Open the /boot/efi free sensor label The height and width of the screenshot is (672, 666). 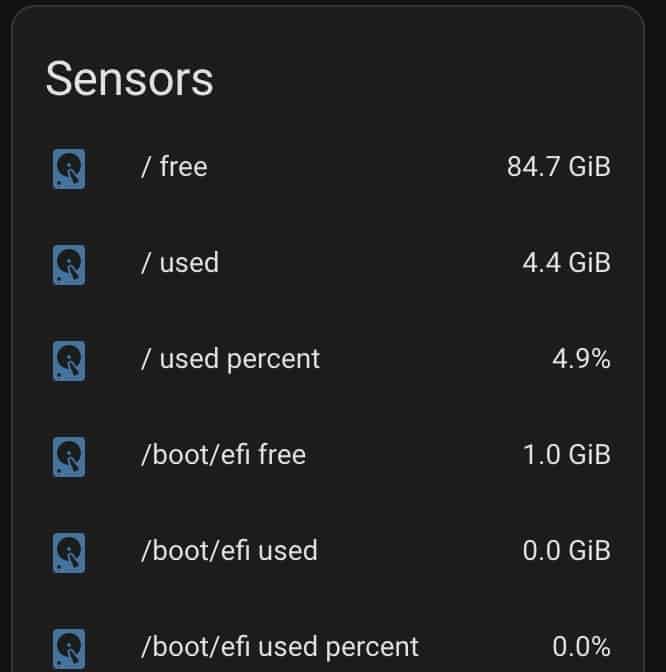click(x=223, y=454)
